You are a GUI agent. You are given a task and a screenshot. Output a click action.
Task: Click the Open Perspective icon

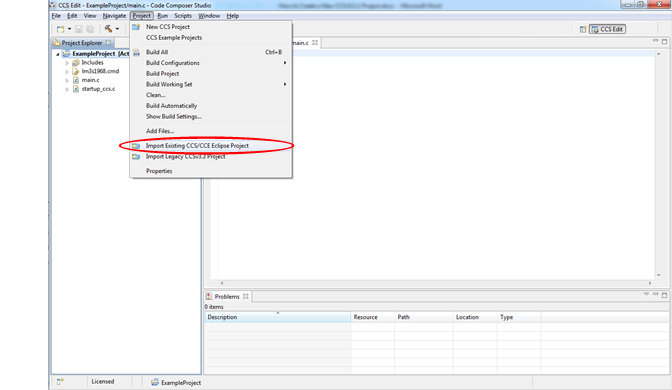click(583, 29)
